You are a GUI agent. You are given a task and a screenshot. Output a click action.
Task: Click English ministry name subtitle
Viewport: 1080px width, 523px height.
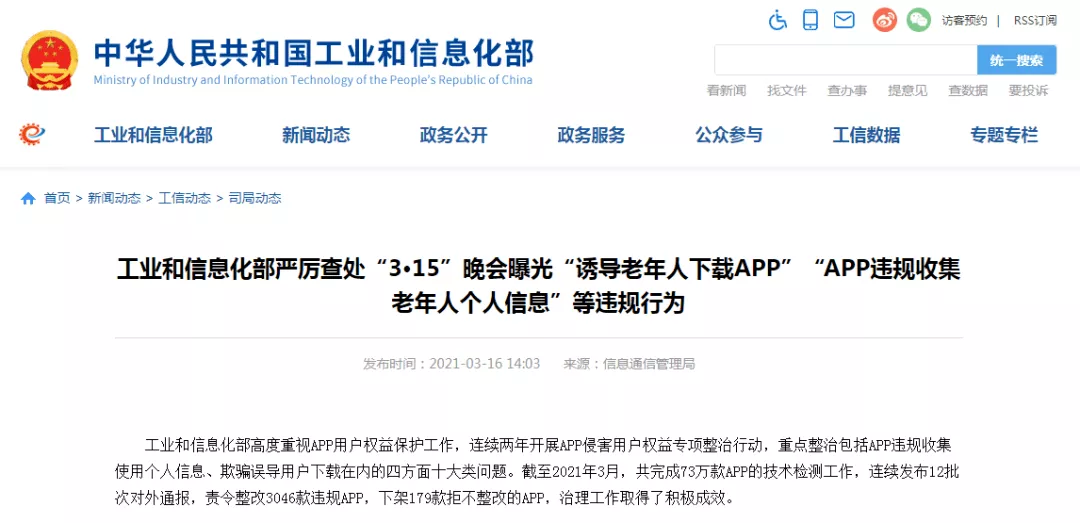coord(313,80)
